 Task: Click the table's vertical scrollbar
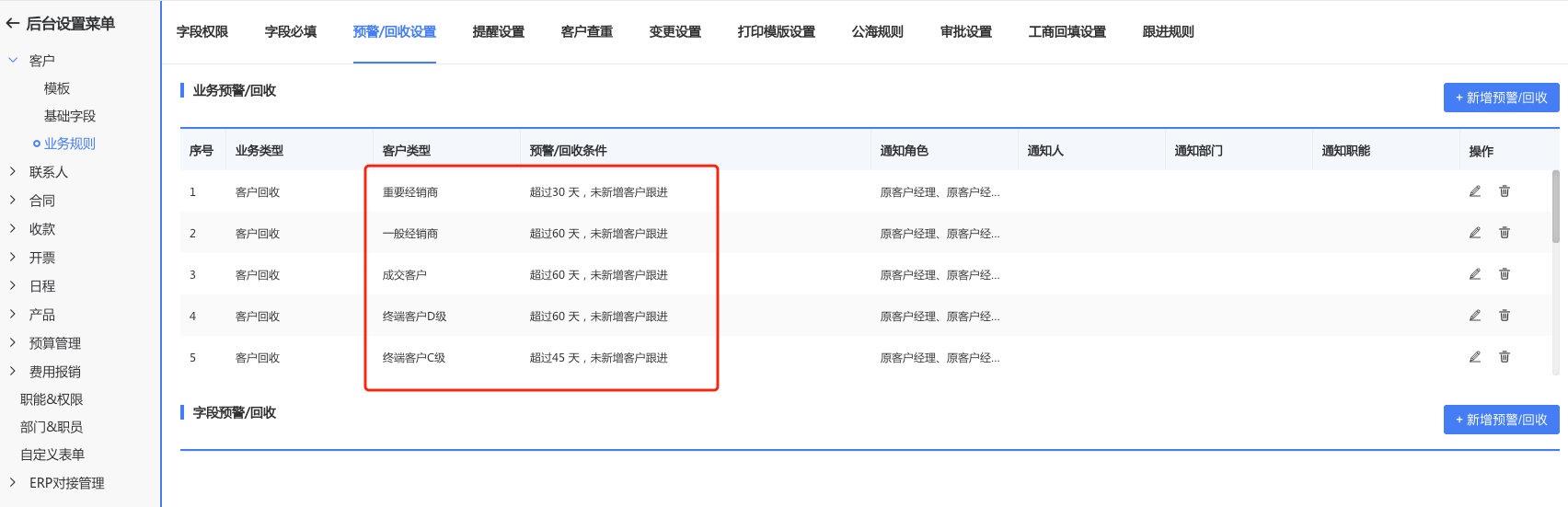[x=1556, y=206]
